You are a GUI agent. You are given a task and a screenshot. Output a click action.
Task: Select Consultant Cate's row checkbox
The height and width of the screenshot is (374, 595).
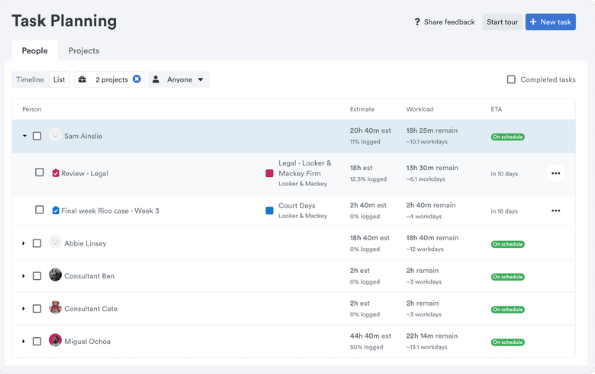coord(37,308)
